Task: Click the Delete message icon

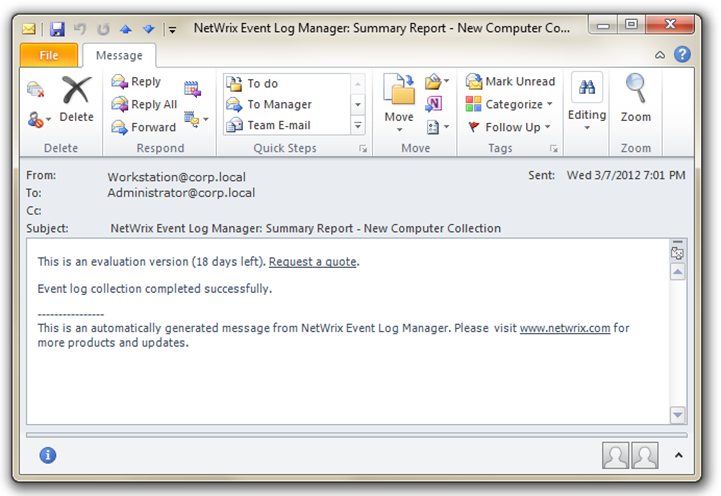Action: pyautogui.click(x=76, y=100)
